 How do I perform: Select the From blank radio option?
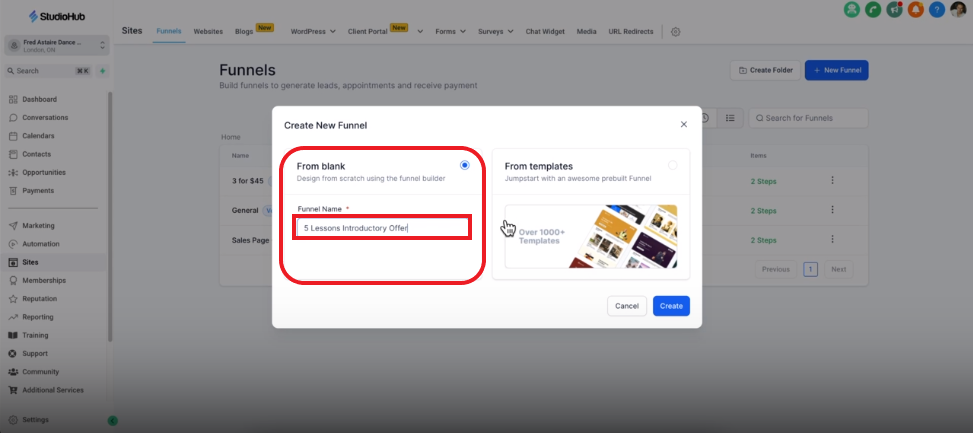click(465, 165)
